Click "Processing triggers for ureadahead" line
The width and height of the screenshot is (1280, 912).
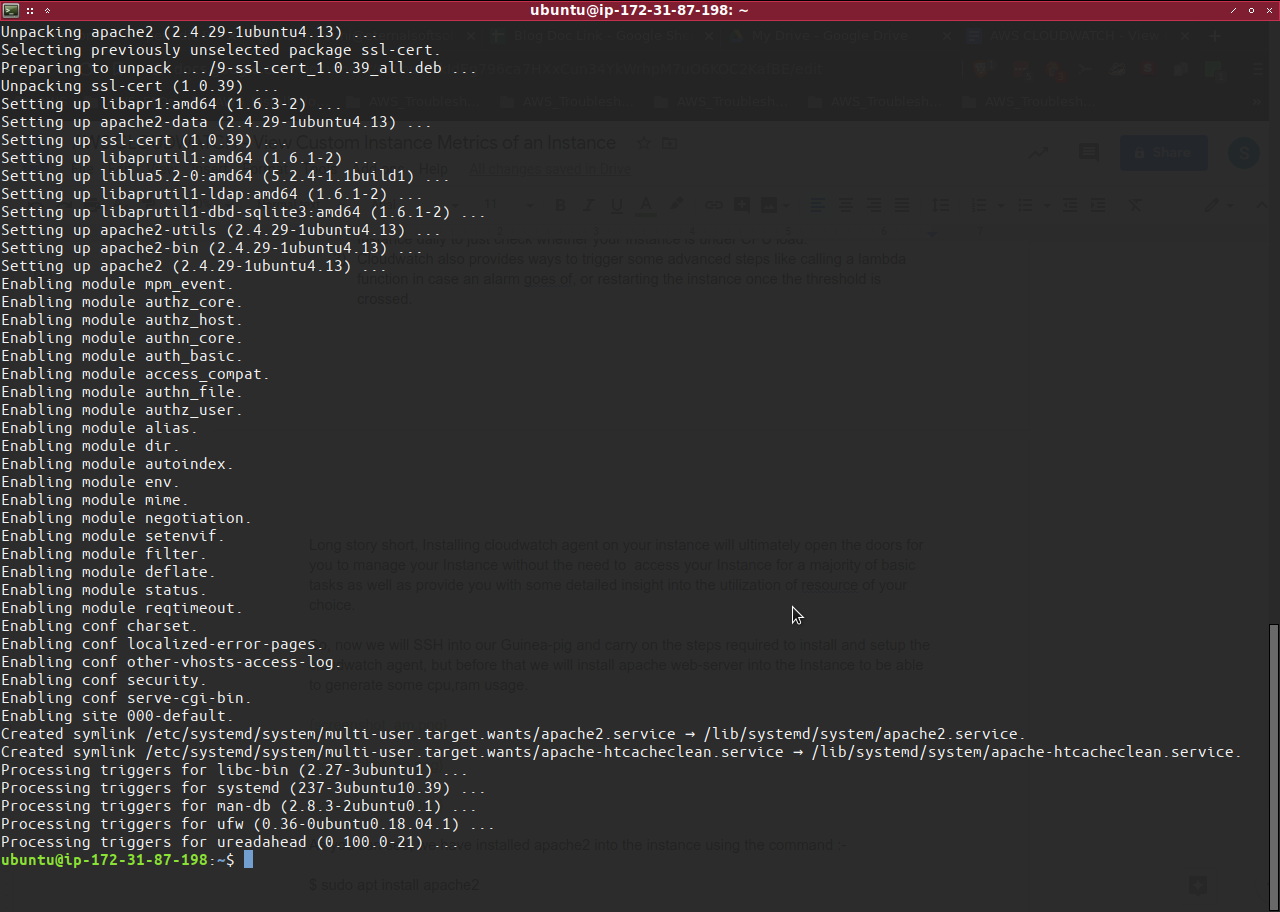pos(230,842)
